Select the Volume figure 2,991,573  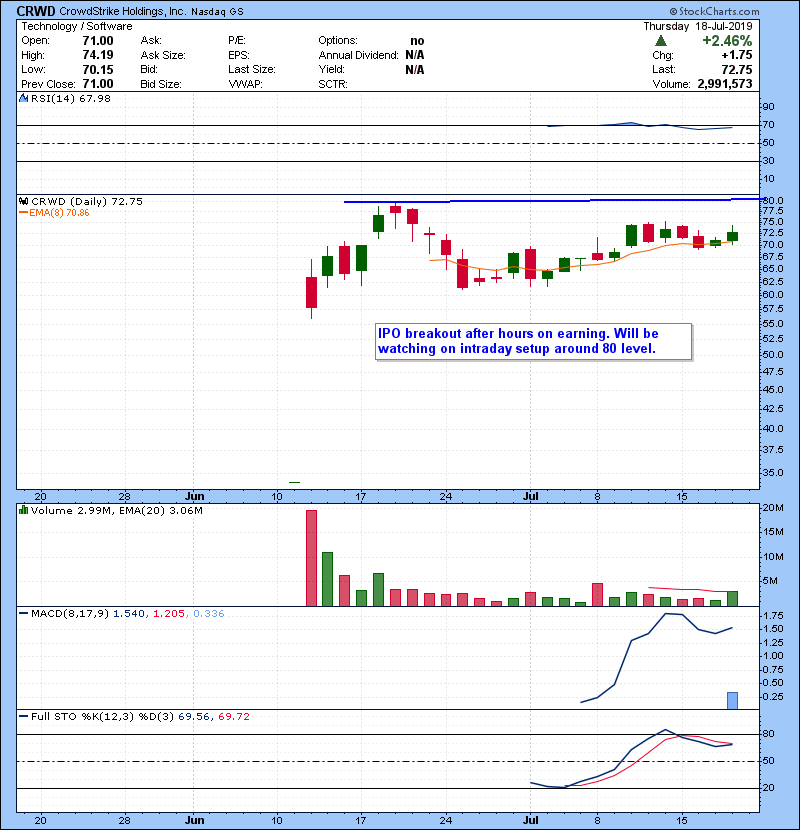click(725, 84)
